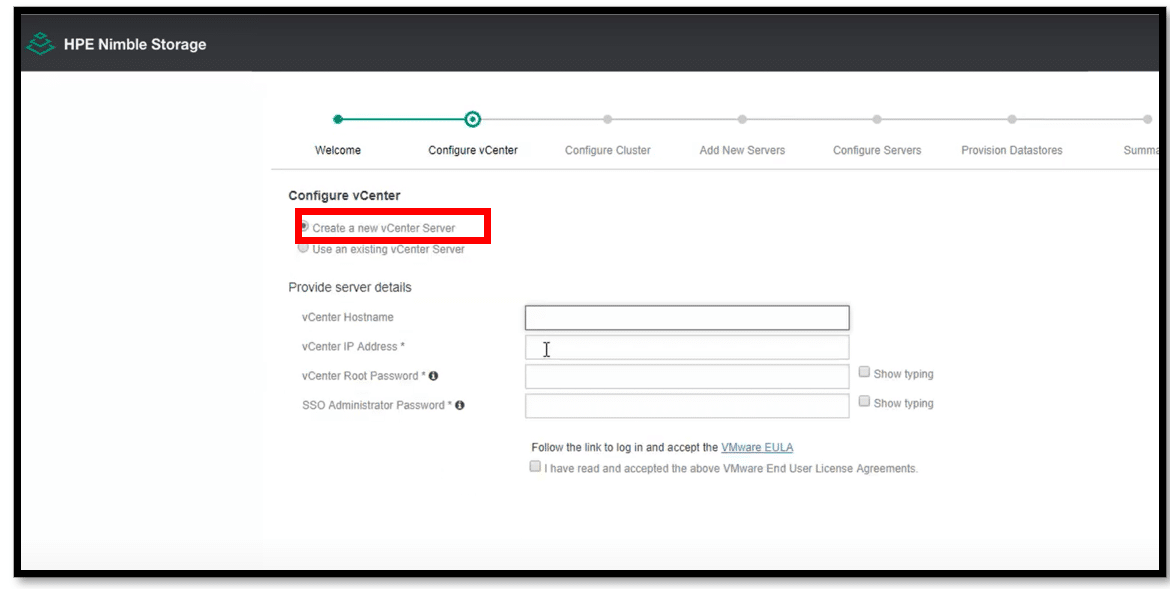This screenshot has height=589, width=1170.
Task: Click the vCenter Hostname label
Action: point(348,317)
